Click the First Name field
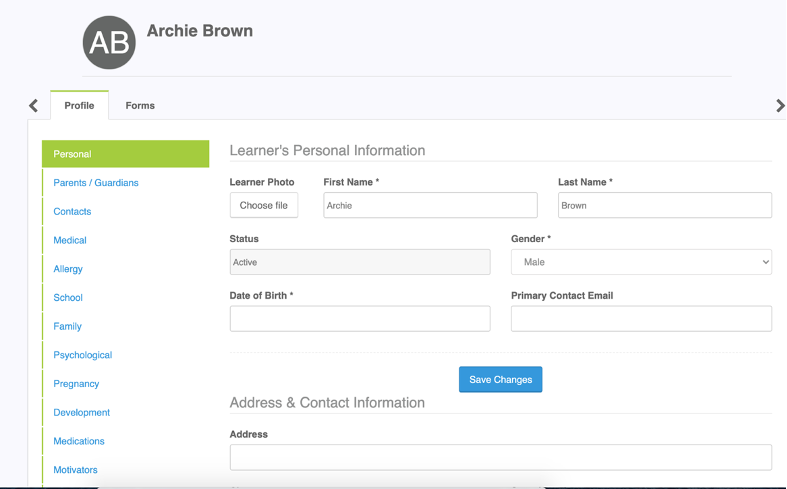The height and width of the screenshot is (489, 787). pos(430,205)
